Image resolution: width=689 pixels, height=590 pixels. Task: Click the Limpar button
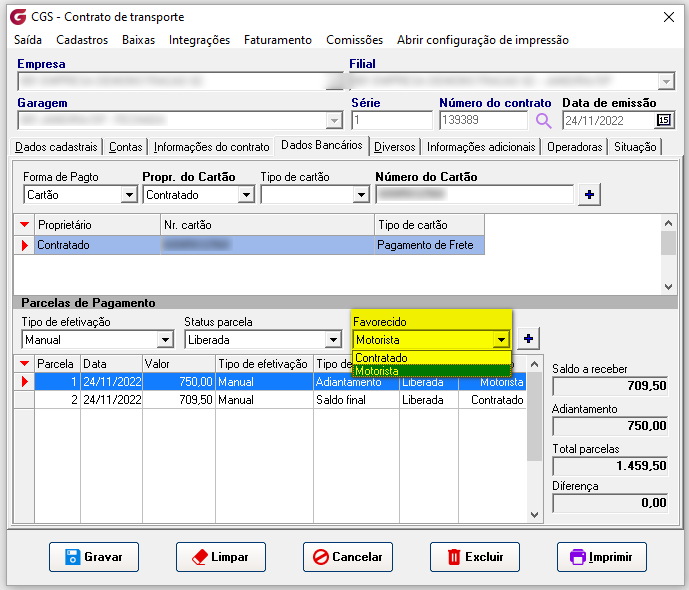(x=221, y=557)
